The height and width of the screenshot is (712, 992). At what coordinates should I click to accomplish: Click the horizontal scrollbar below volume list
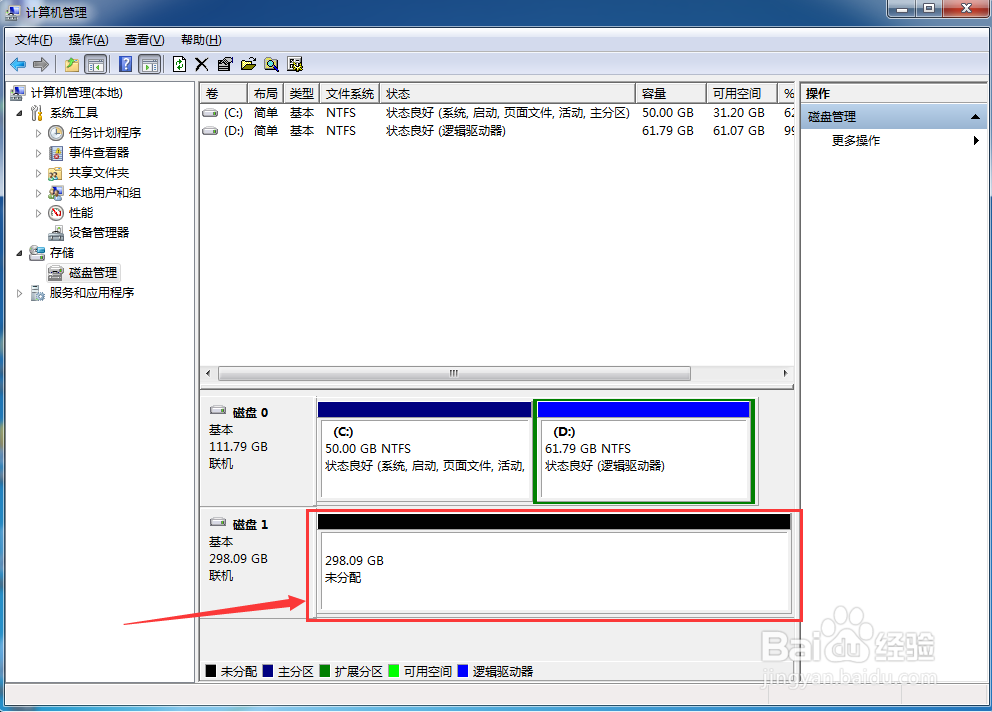tap(453, 373)
